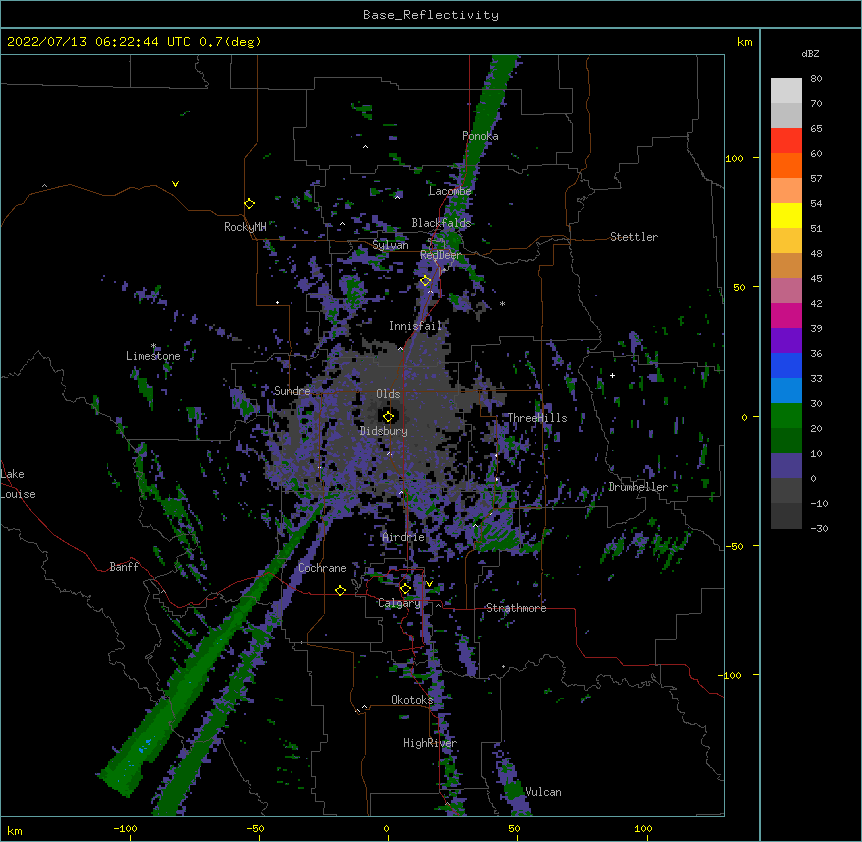Click the dBZ legend heading
Image resolution: width=862 pixels, height=842 pixels.
(x=810, y=54)
